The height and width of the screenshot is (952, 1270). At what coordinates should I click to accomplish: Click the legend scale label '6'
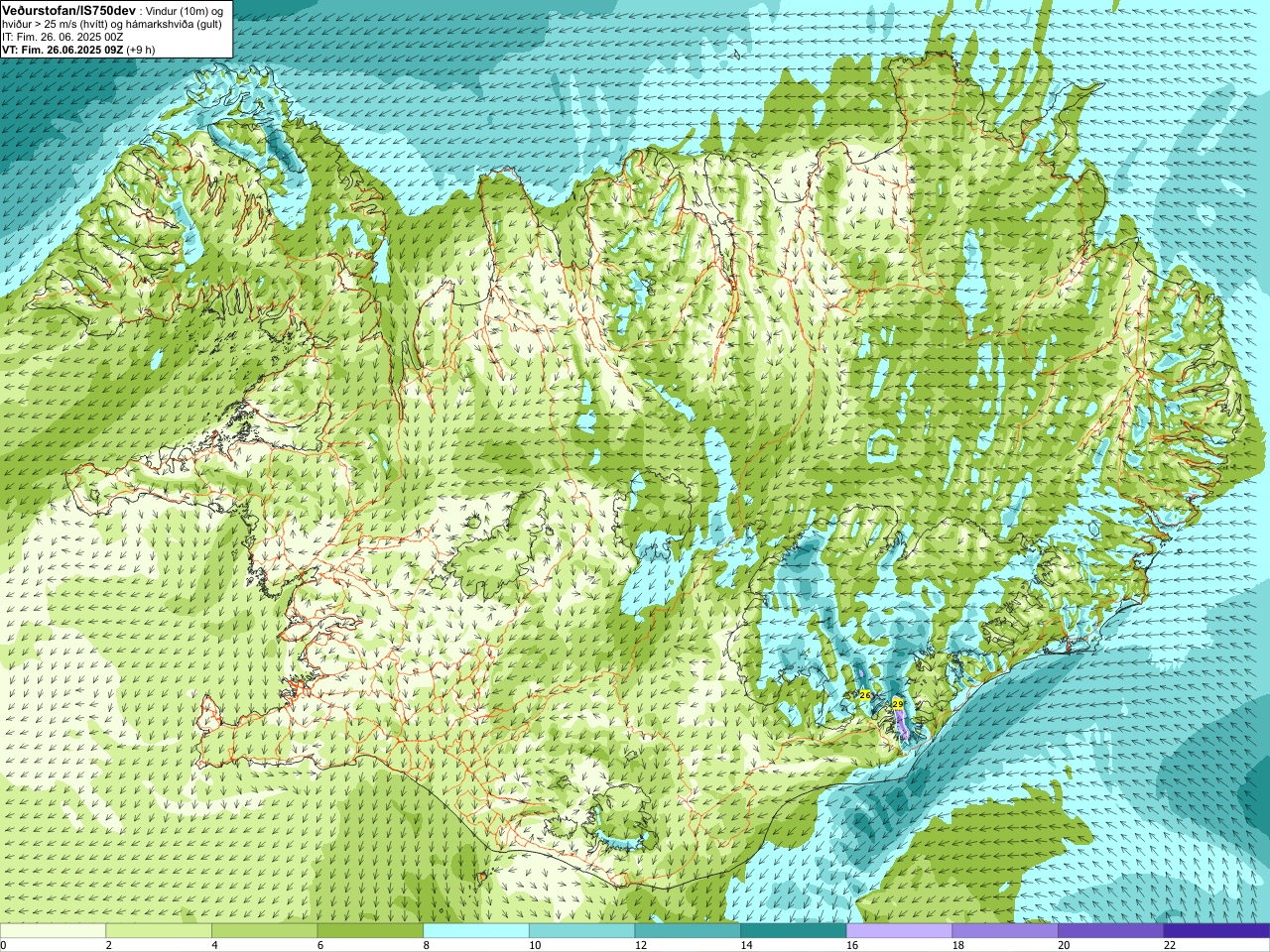[320, 945]
